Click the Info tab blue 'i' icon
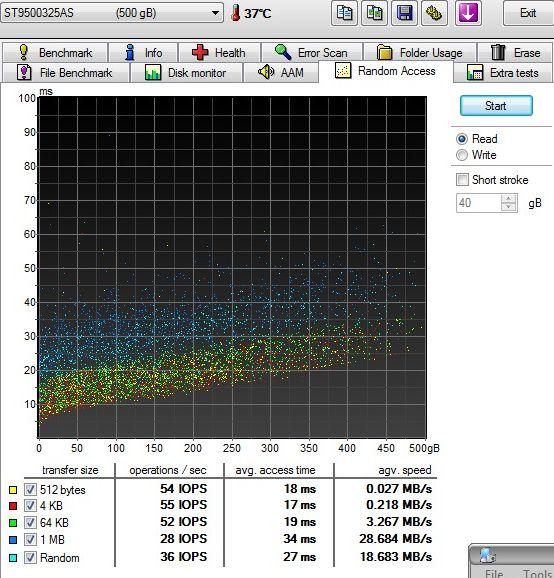The image size is (554, 578). [129, 52]
